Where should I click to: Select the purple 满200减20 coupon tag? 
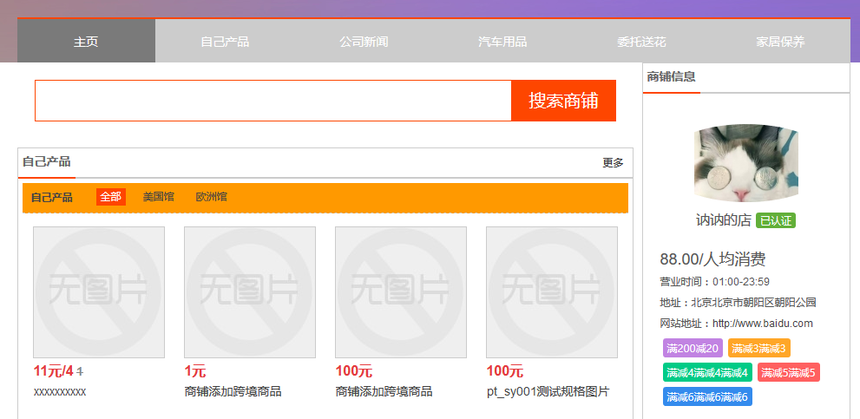[x=691, y=349]
